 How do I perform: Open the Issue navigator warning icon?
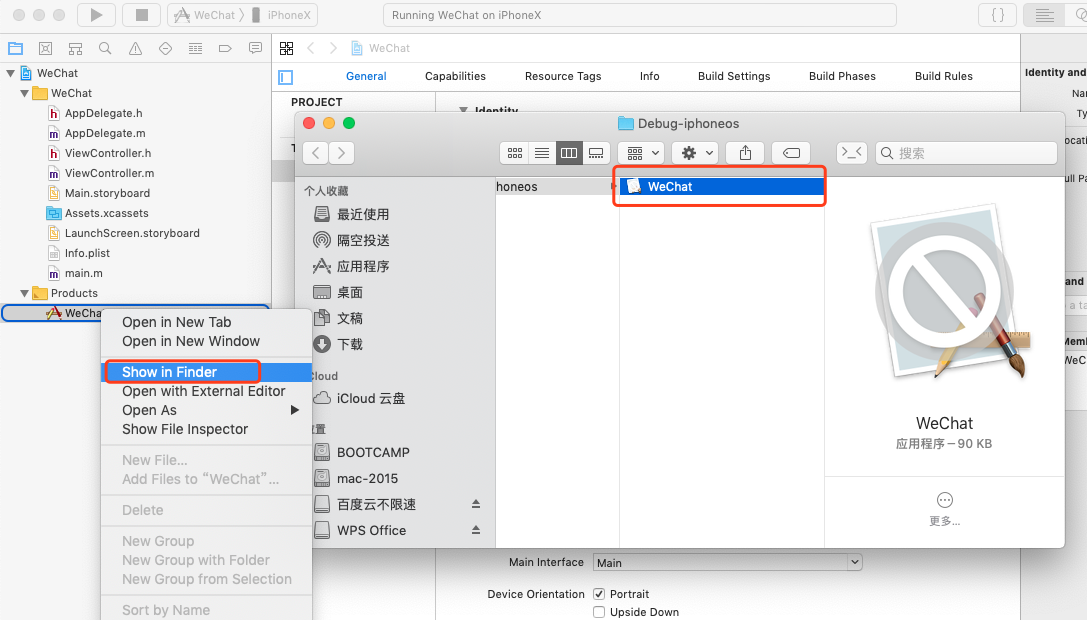tap(135, 48)
